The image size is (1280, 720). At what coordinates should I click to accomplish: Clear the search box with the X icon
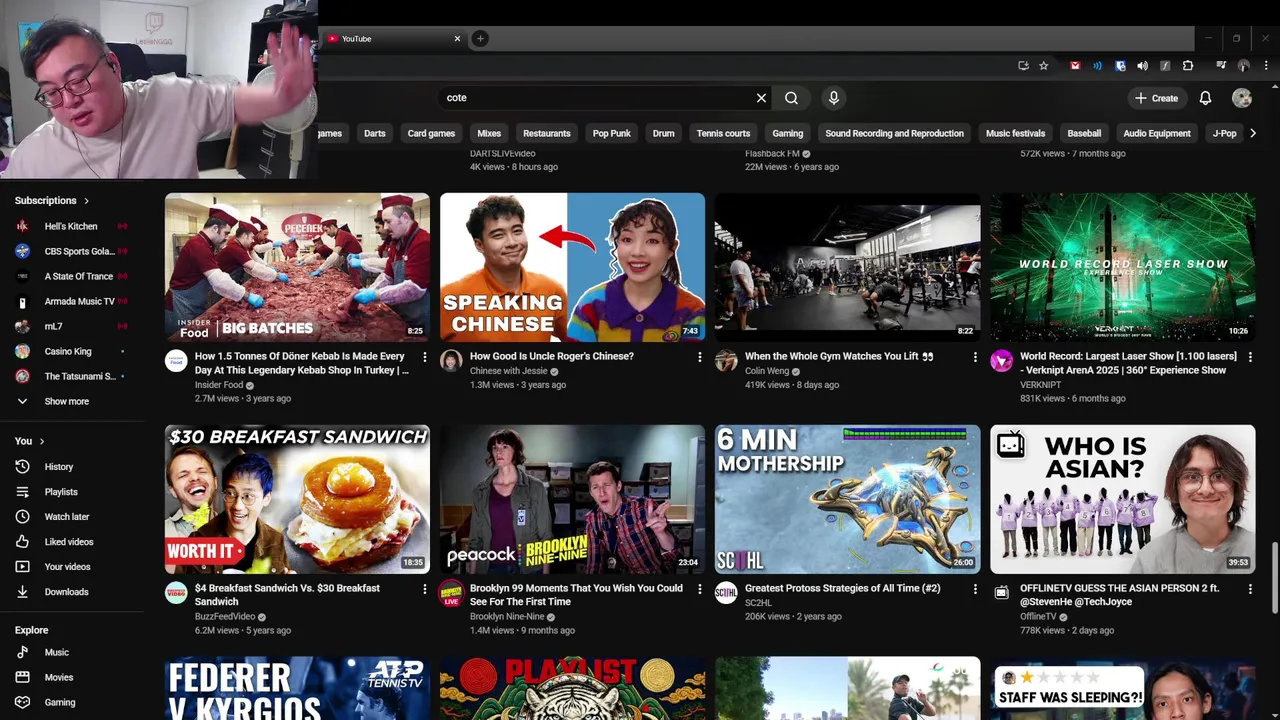click(x=761, y=98)
